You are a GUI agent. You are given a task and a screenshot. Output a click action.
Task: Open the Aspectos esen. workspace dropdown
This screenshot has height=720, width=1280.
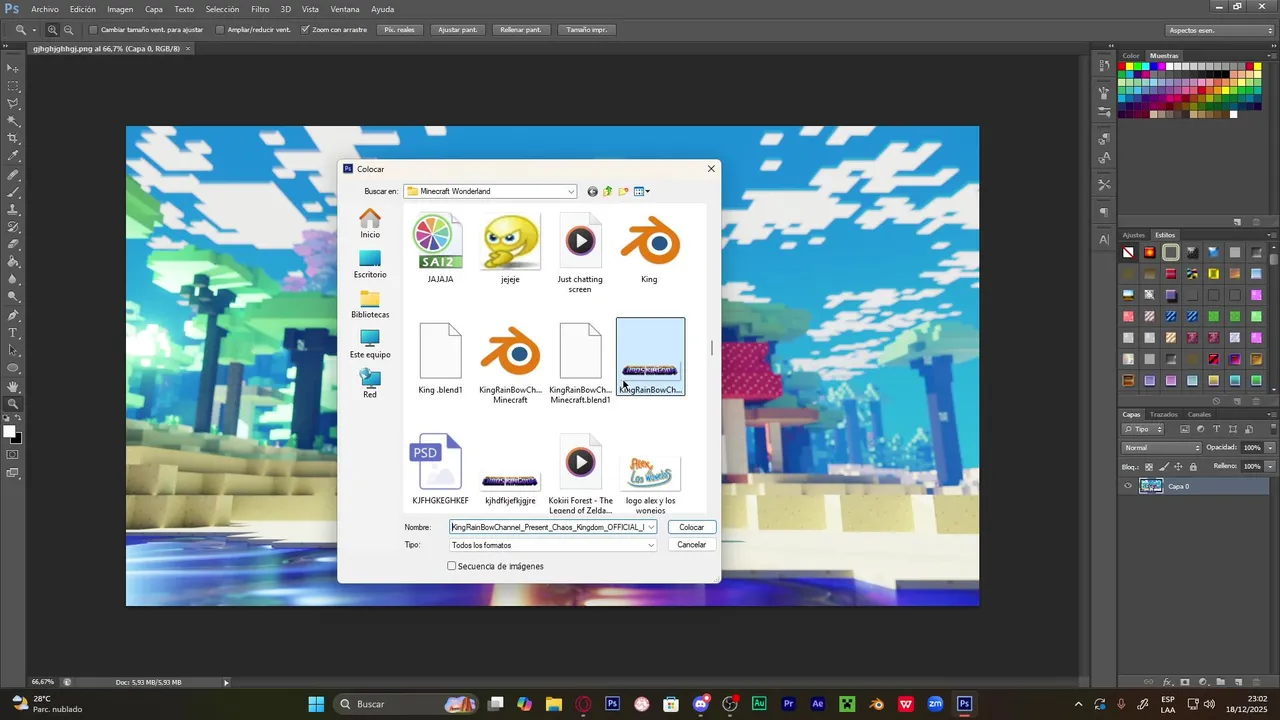click(x=1219, y=30)
